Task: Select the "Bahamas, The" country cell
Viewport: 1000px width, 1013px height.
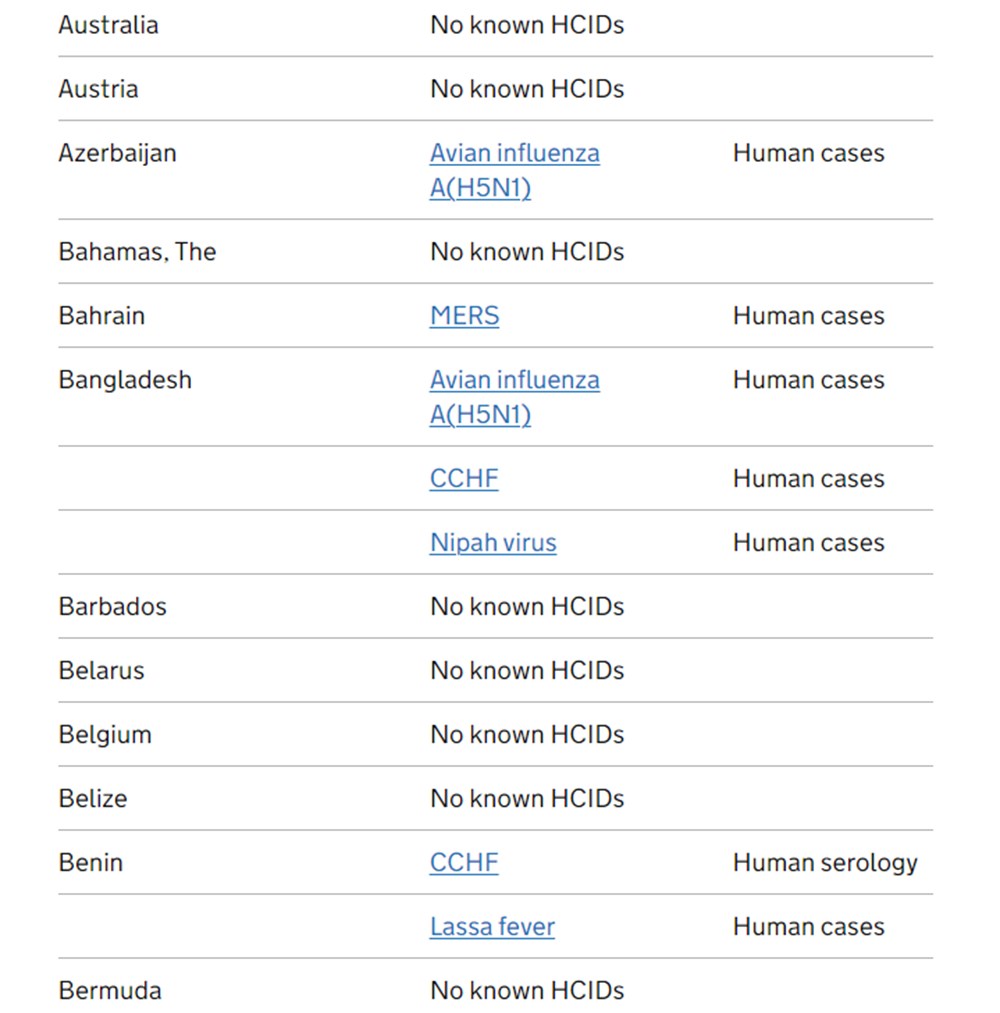Action: pyautogui.click(x=137, y=252)
